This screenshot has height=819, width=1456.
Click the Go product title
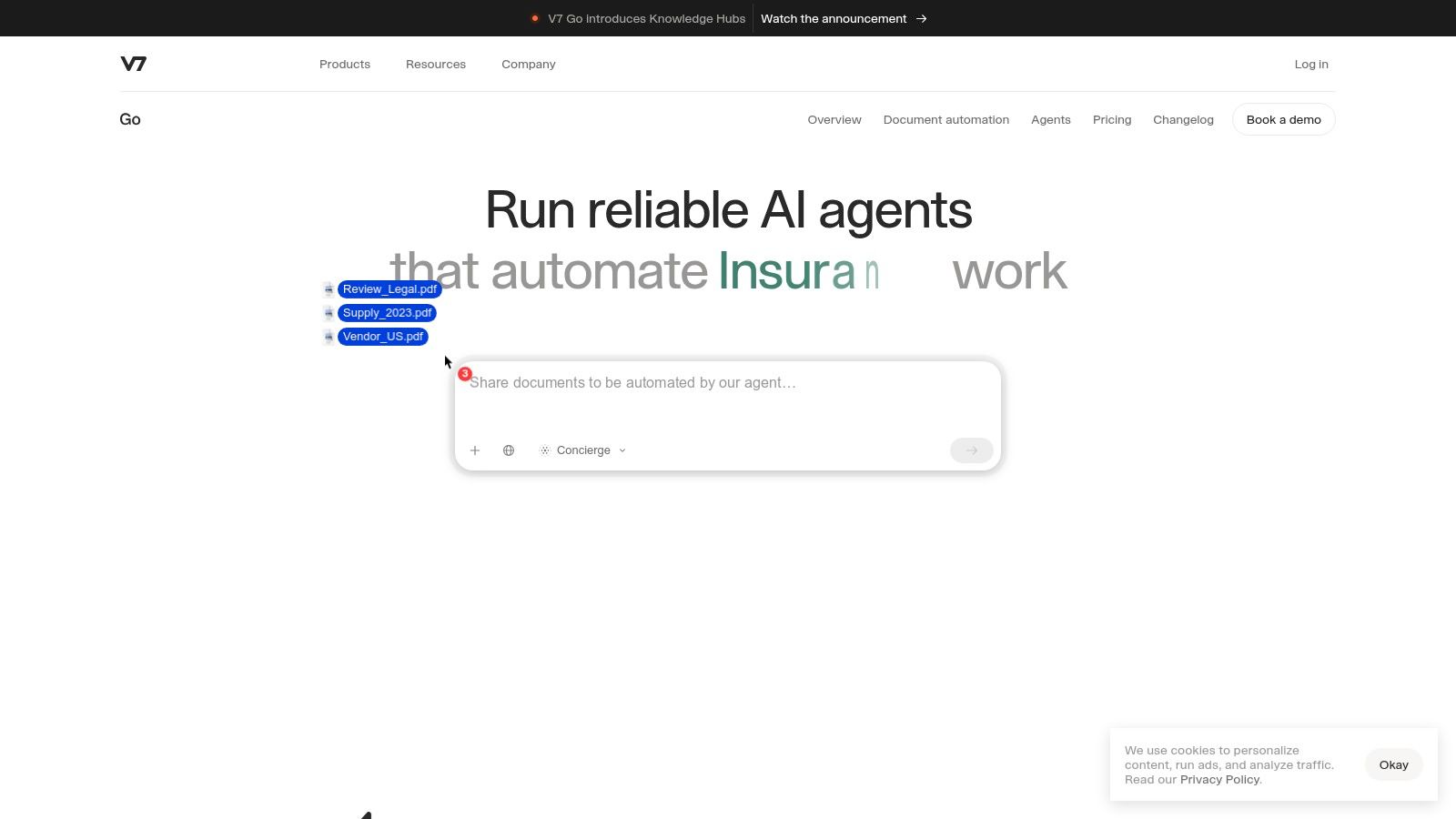[x=130, y=119]
